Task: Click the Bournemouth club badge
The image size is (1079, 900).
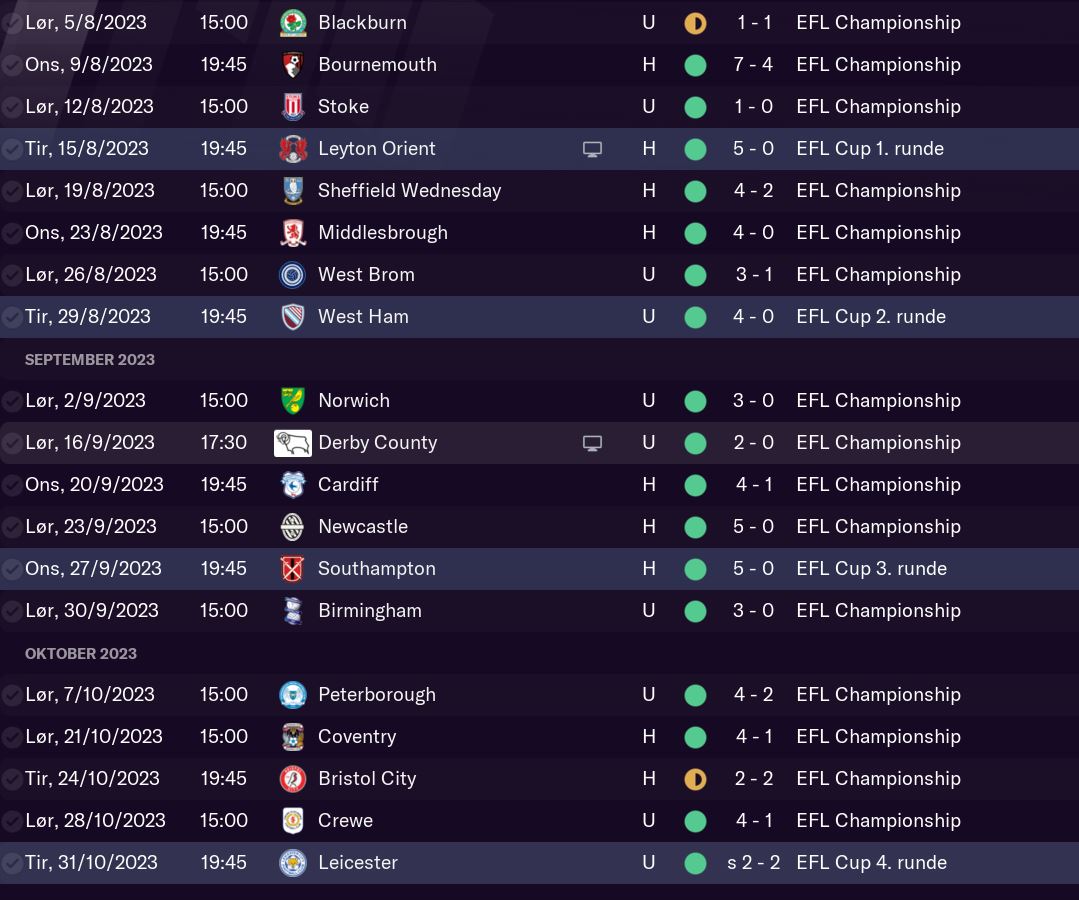Action: 292,64
